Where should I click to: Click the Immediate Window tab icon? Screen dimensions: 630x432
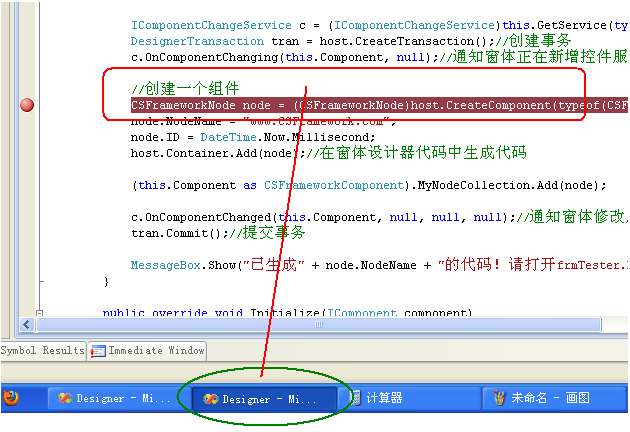98,351
